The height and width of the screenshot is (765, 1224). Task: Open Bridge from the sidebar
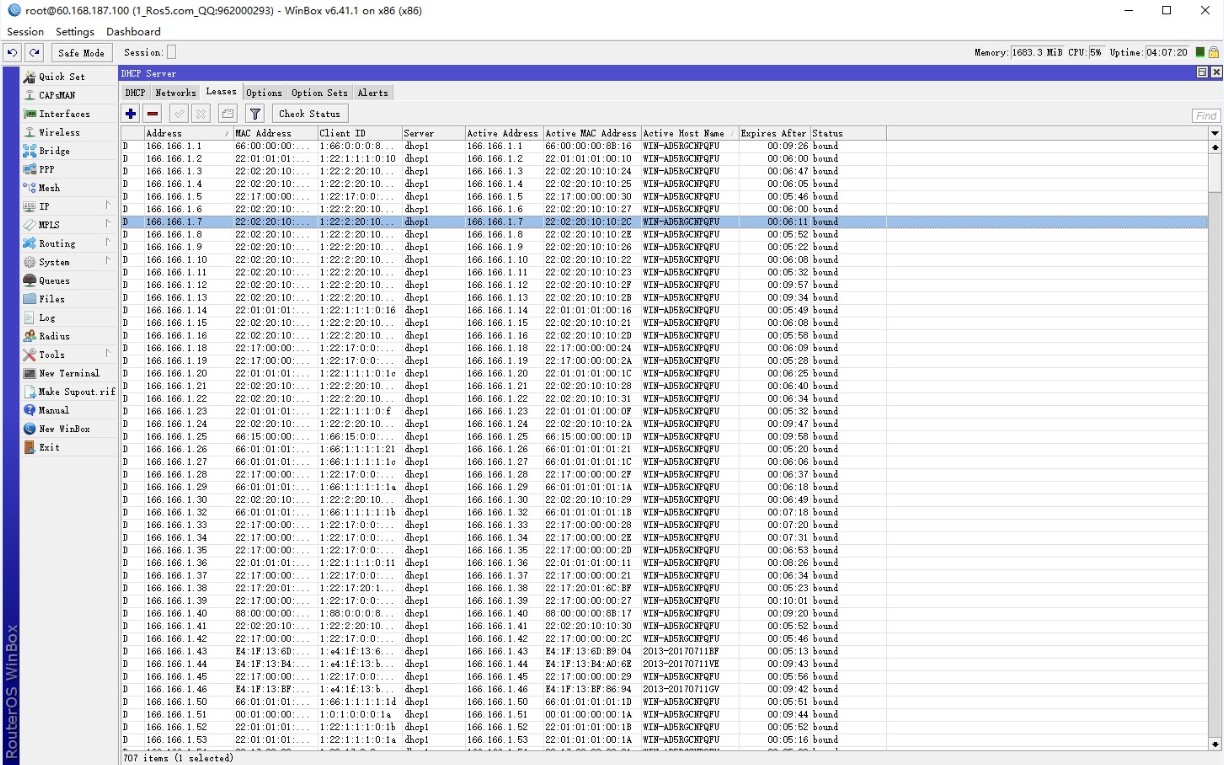[x=54, y=151]
